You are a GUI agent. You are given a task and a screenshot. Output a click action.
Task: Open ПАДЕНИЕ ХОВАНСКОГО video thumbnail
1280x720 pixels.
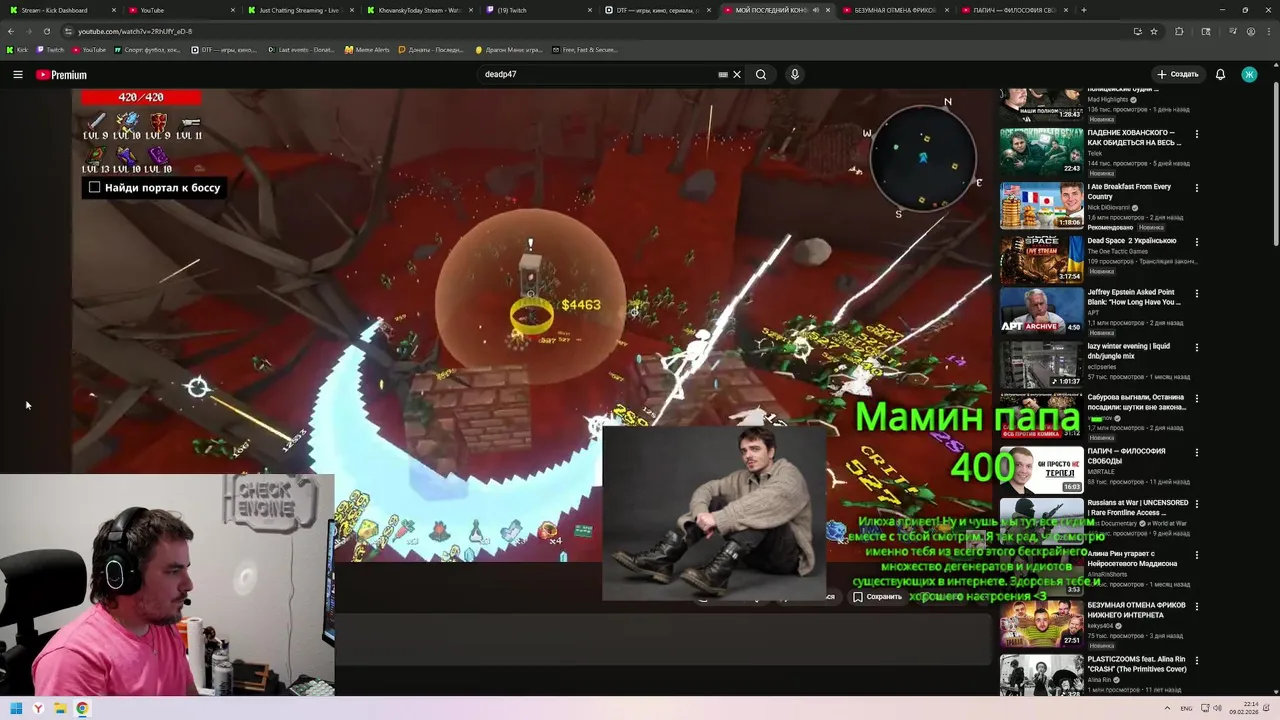(x=1041, y=151)
